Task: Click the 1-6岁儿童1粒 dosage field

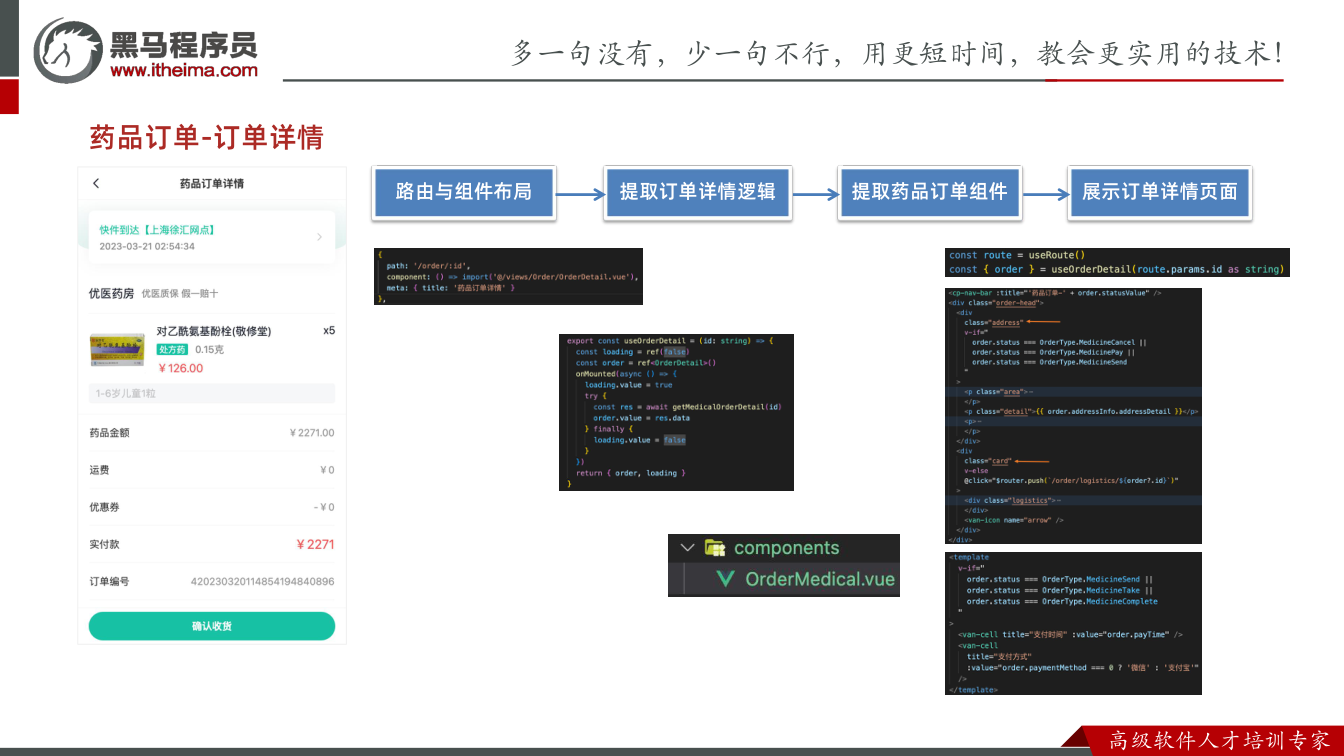Action: 212,394
